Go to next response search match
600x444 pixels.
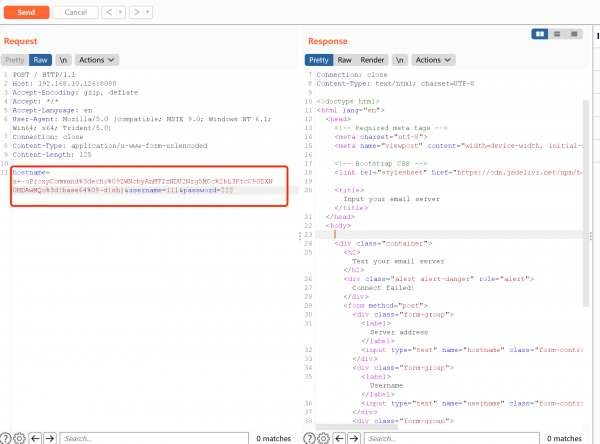[x=353, y=437]
